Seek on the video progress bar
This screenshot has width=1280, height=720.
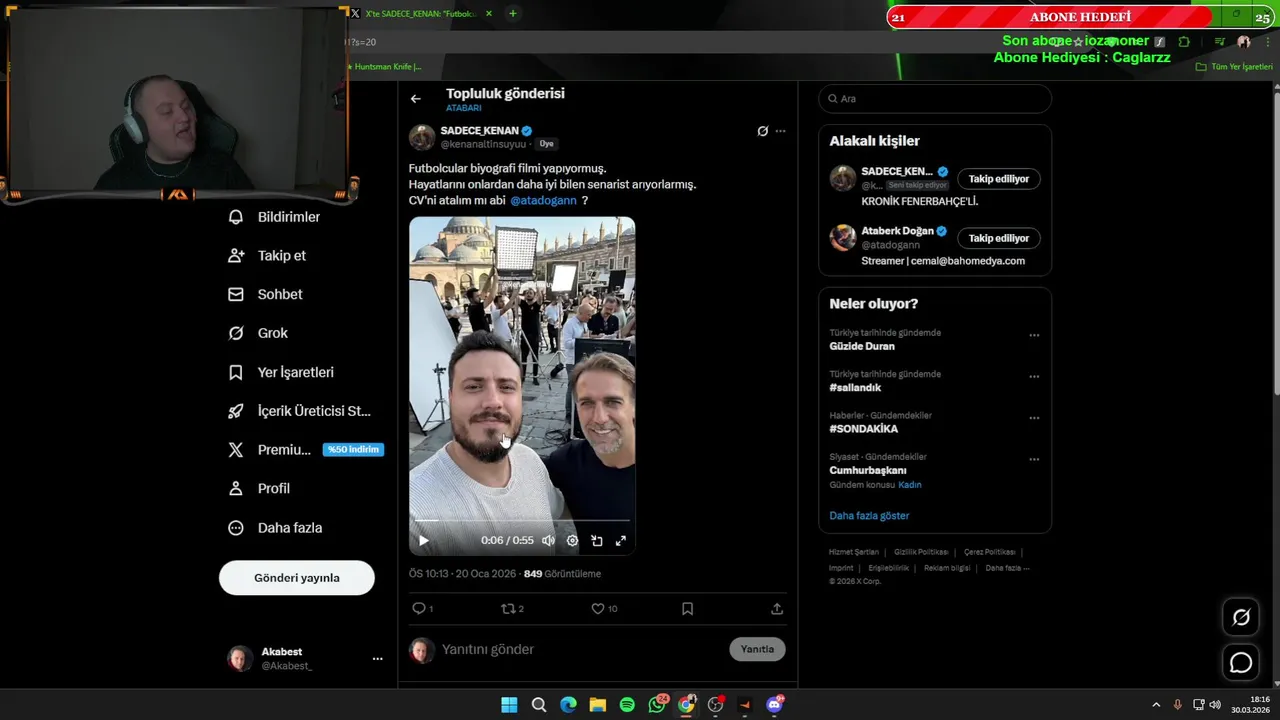(522, 520)
